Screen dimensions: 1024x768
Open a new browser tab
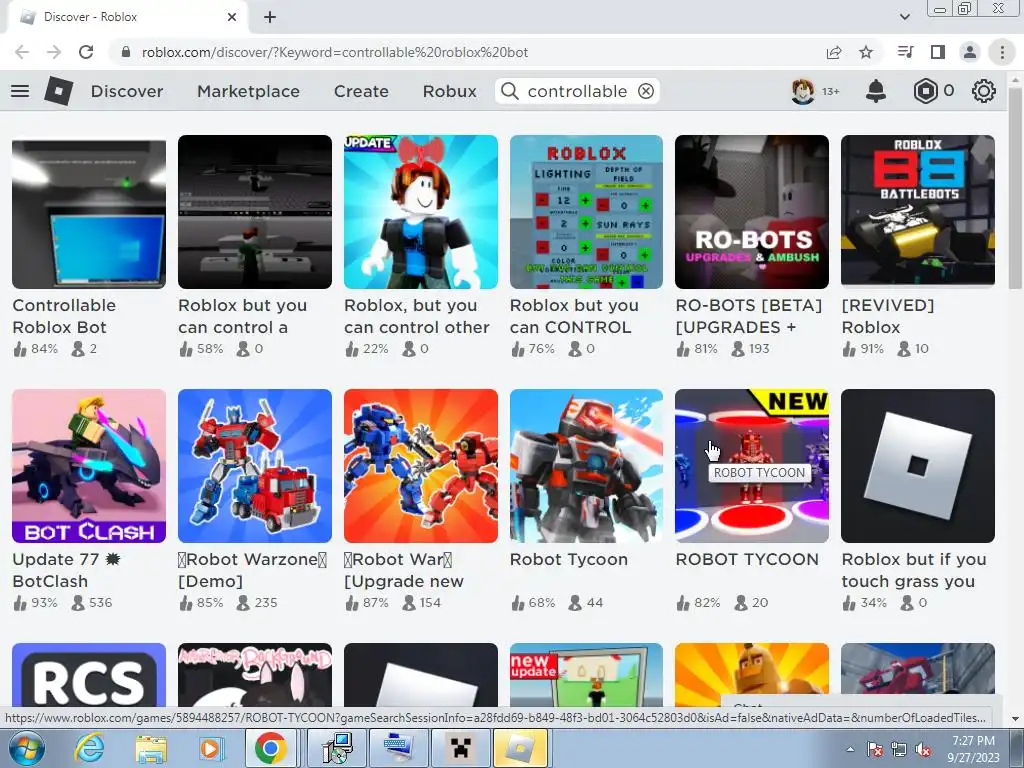point(270,17)
